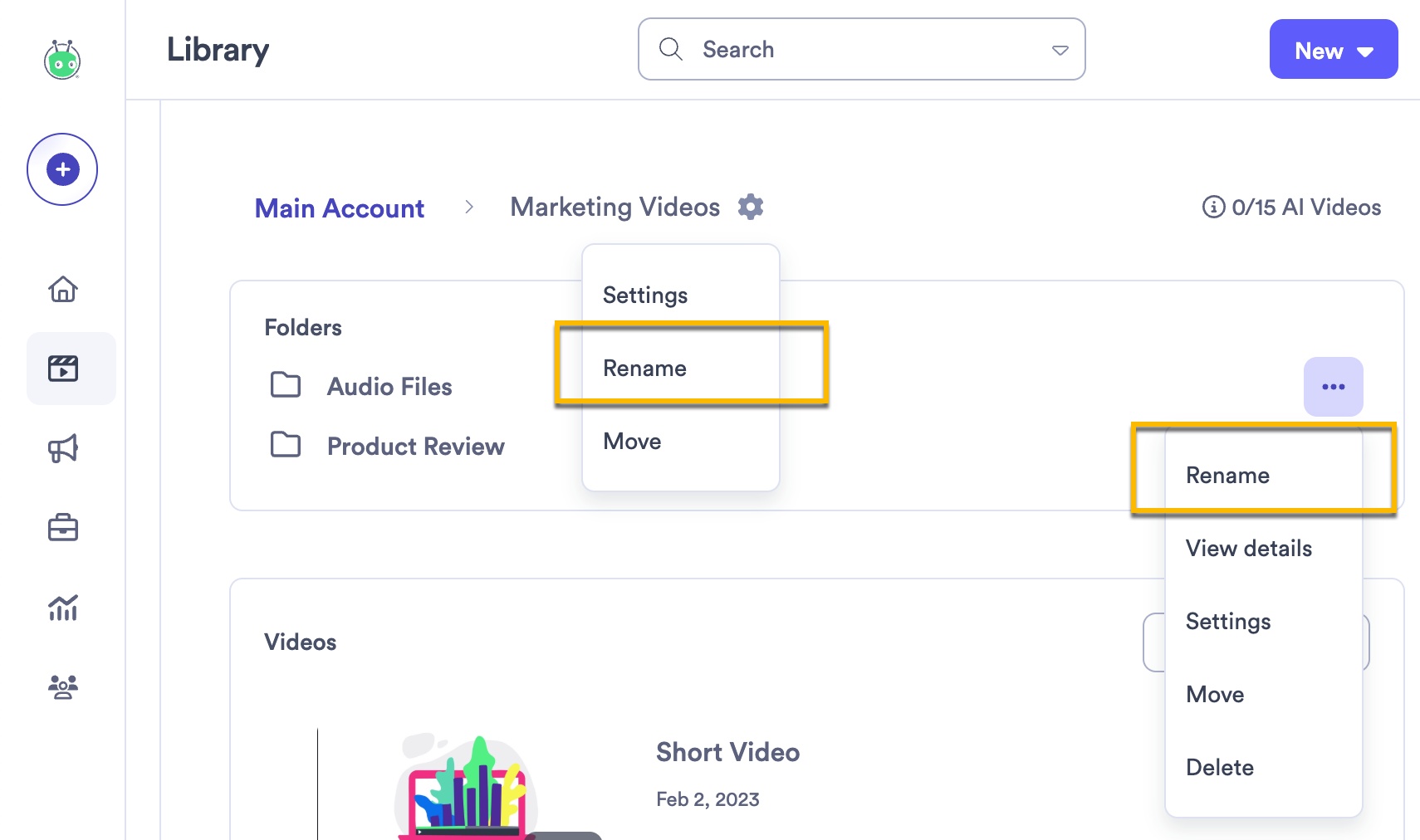Open the Home sidebar icon
Viewport: 1420px width, 840px height.
pos(63,289)
